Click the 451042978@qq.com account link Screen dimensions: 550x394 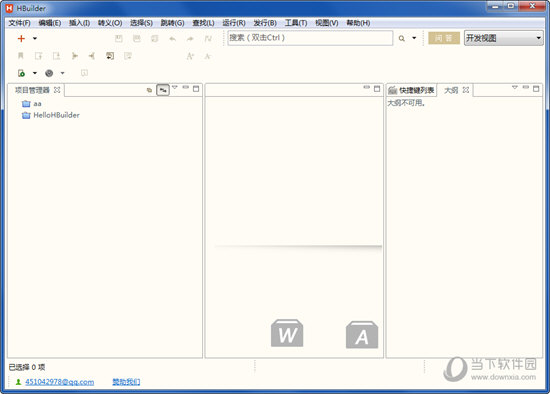[x=59, y=382]
